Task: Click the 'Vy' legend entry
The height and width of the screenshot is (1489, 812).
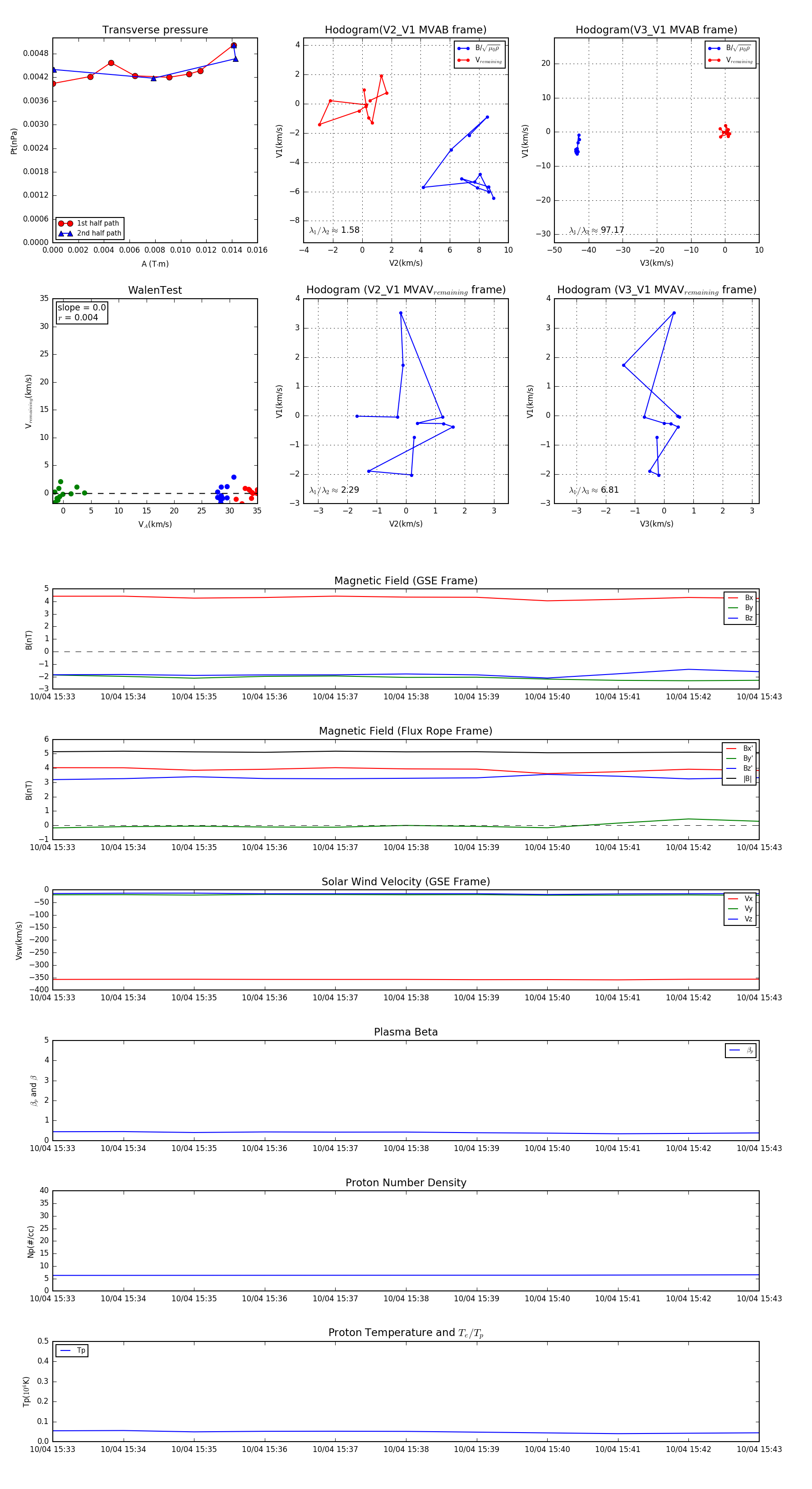Action: click(740, 909)
